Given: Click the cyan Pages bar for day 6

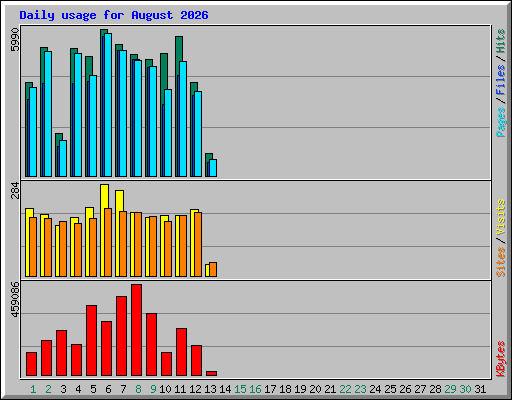Looking at the screenshot, I should [108, 105].
